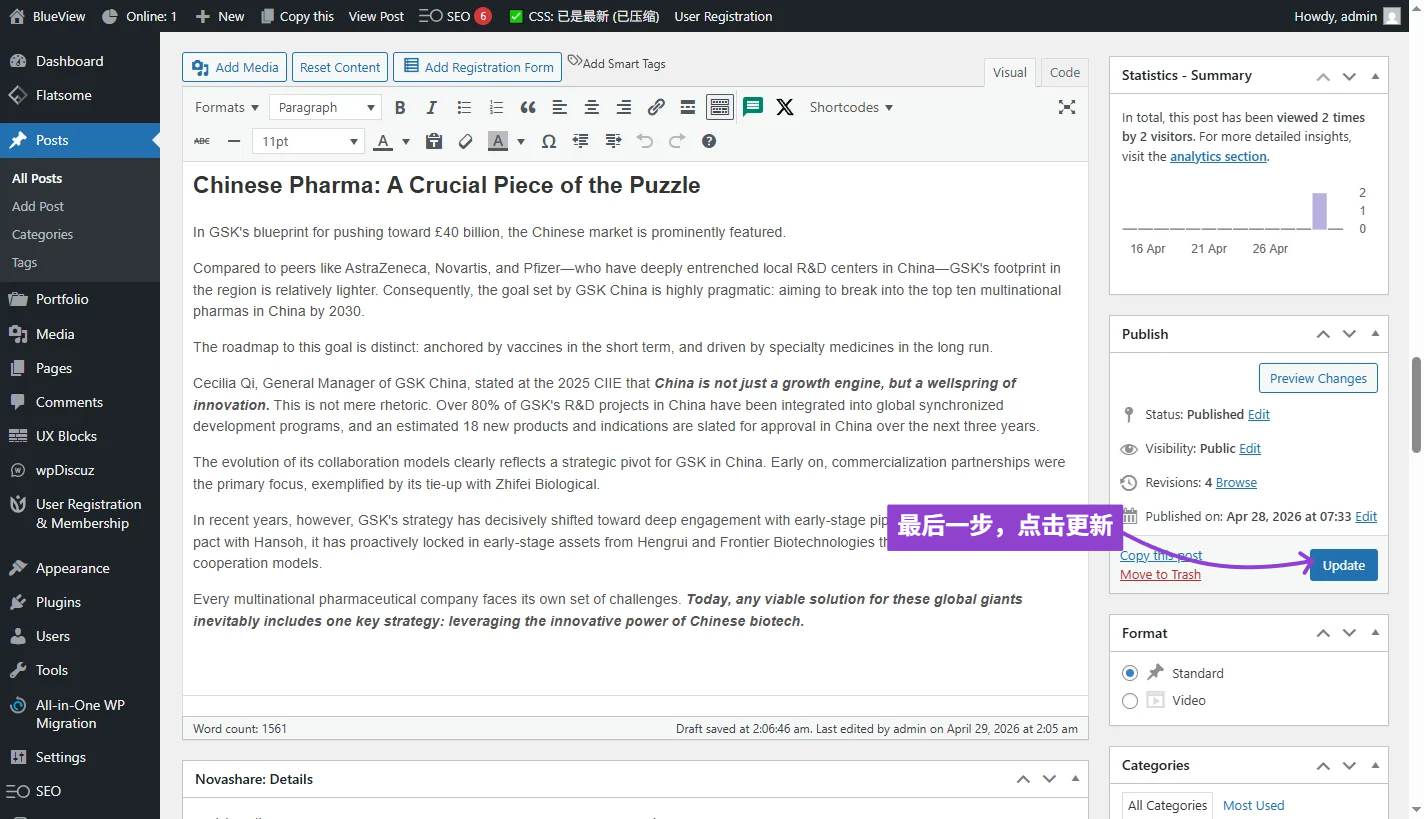Viewport: 1424px width, 819px height.
Task: Edit the post Status
Action: coord(1259,414)
